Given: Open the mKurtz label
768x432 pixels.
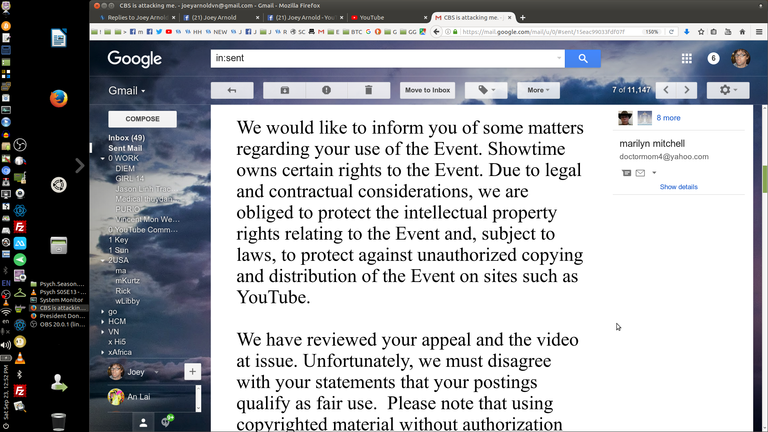Looking at the screenshot, I should (x=127, y=281).
